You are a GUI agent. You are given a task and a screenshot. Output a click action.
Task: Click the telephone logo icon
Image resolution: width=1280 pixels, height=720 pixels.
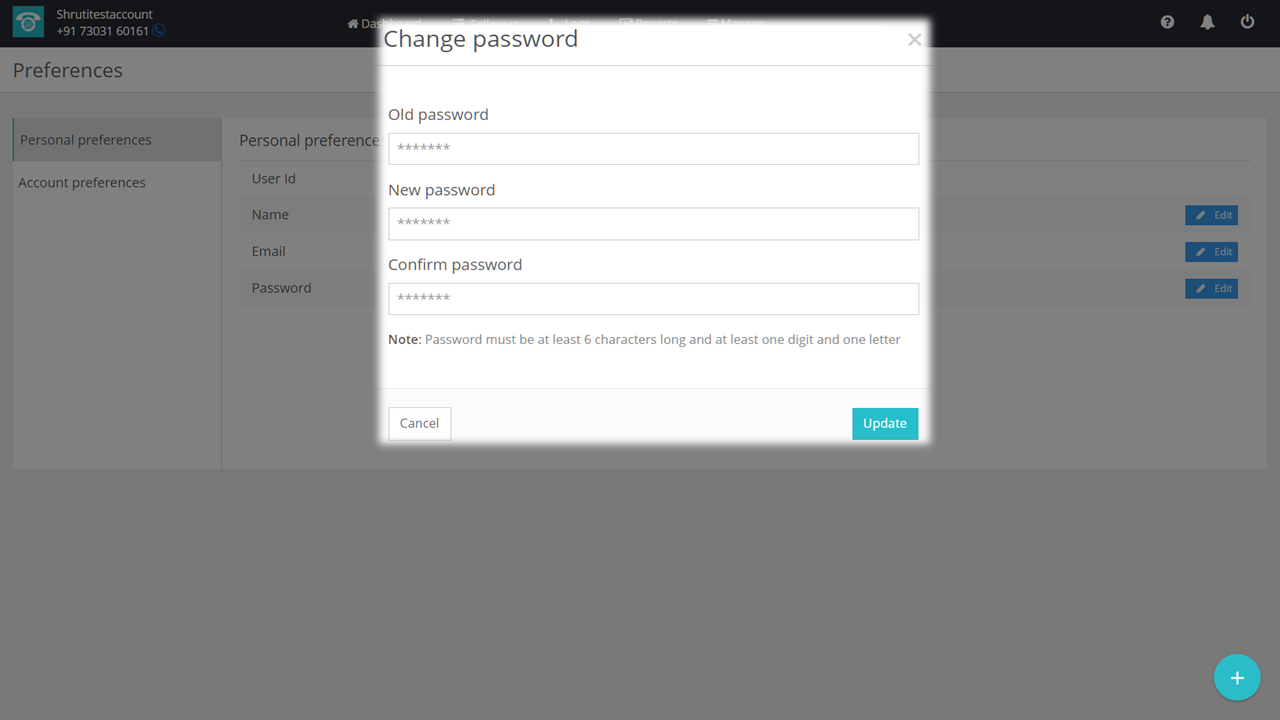coord(28,23)
